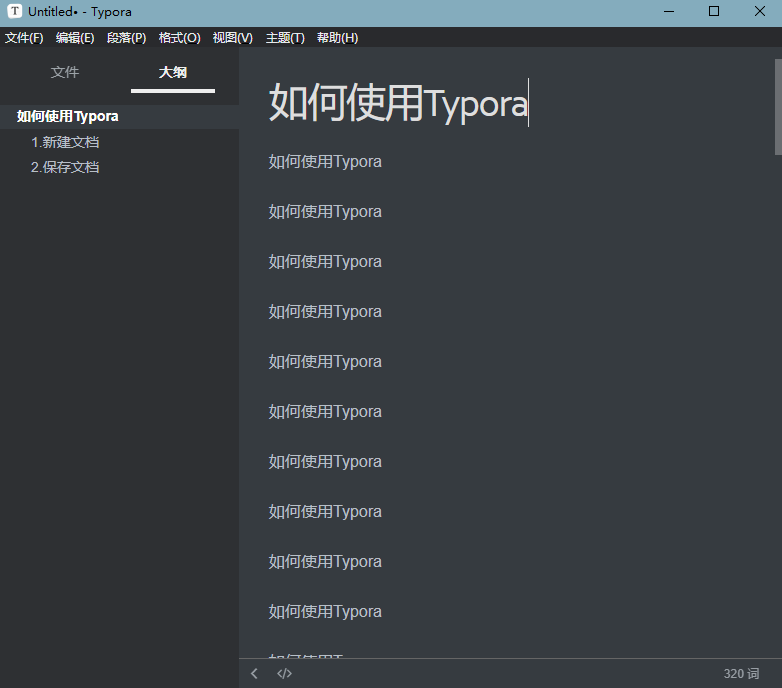Click the Typora app icon in title bar
The image size is (782, 688).
(14, 11)
